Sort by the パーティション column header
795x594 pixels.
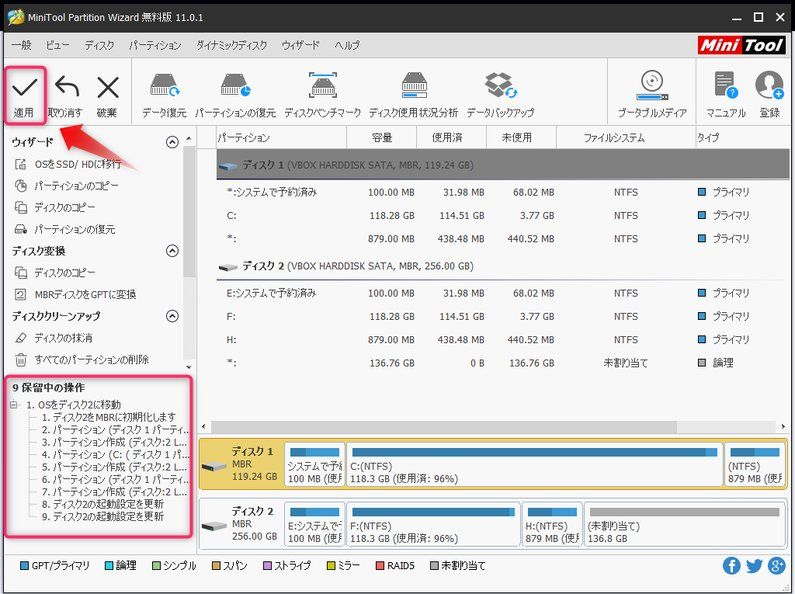(x=281, y=137)
